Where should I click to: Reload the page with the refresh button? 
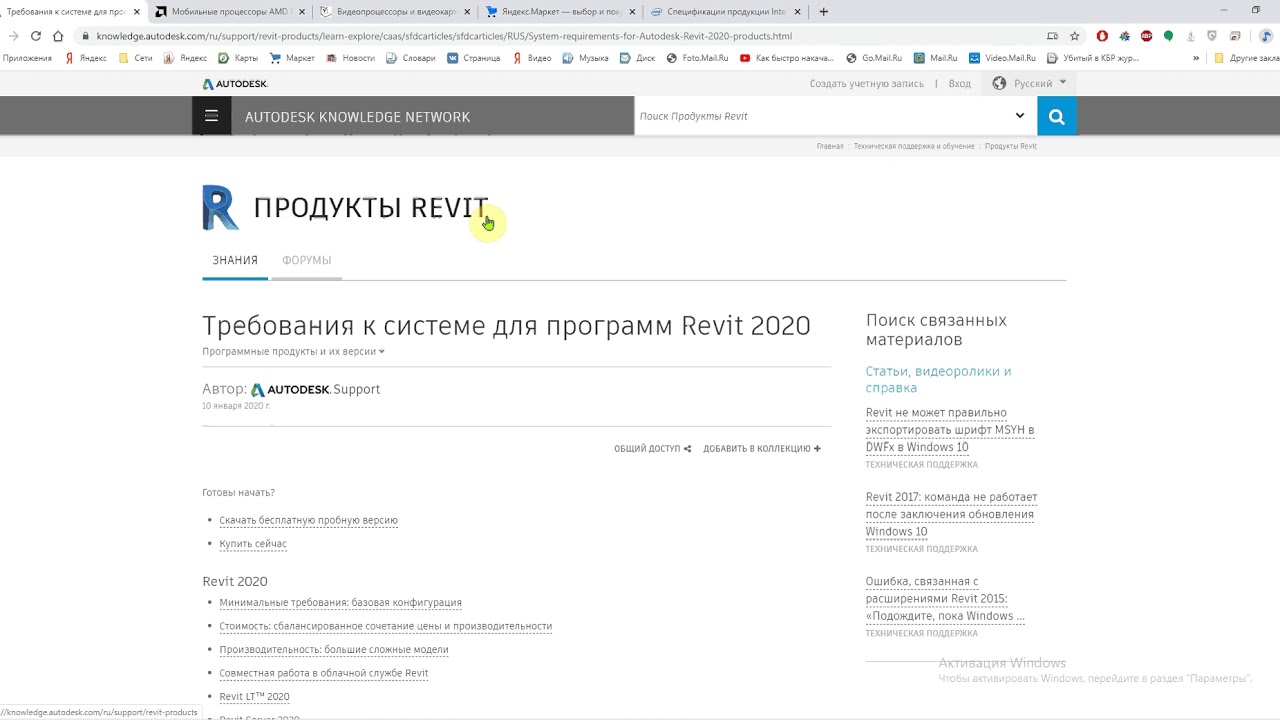click(x=36, y=36)
